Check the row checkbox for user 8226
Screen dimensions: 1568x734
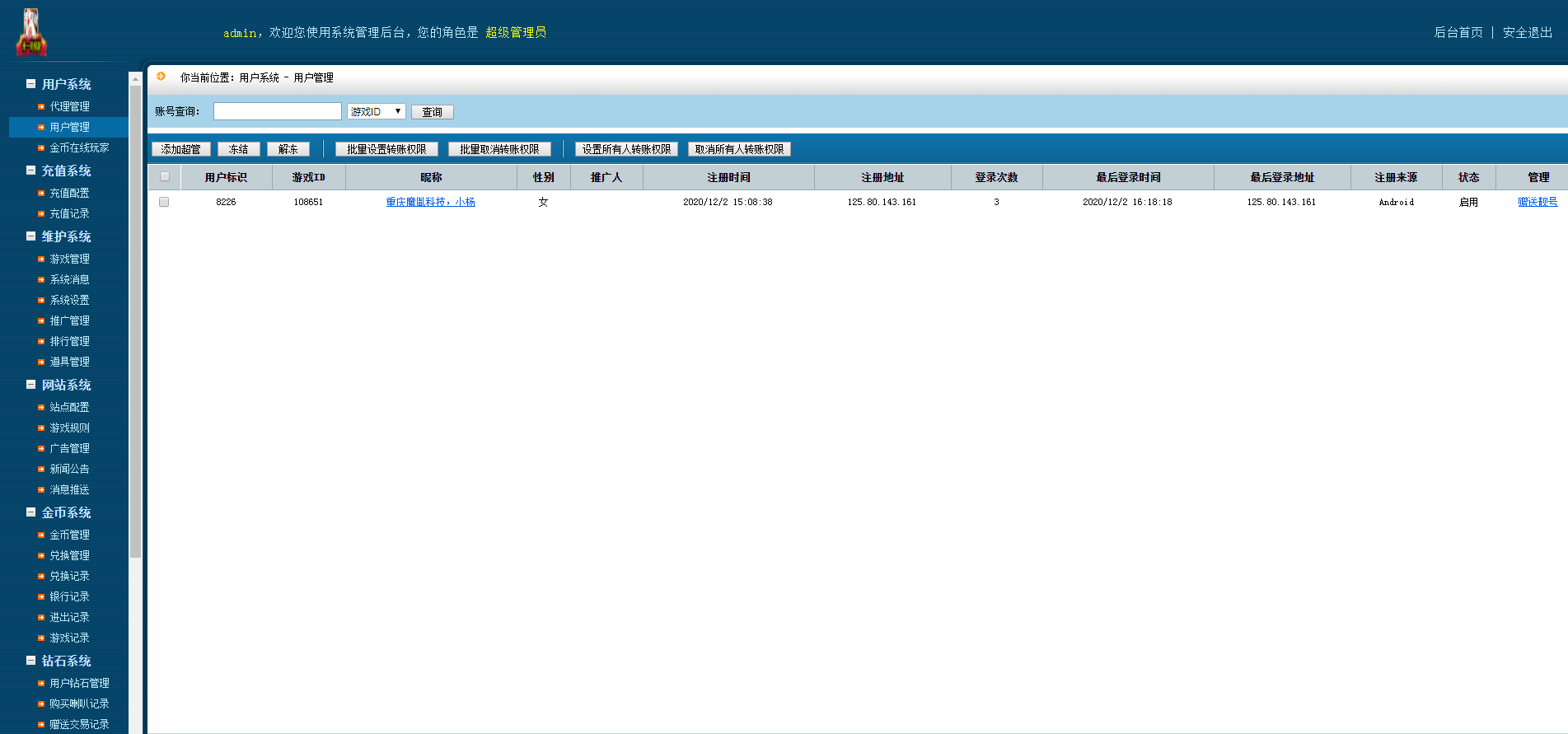[x=164, y=202]
